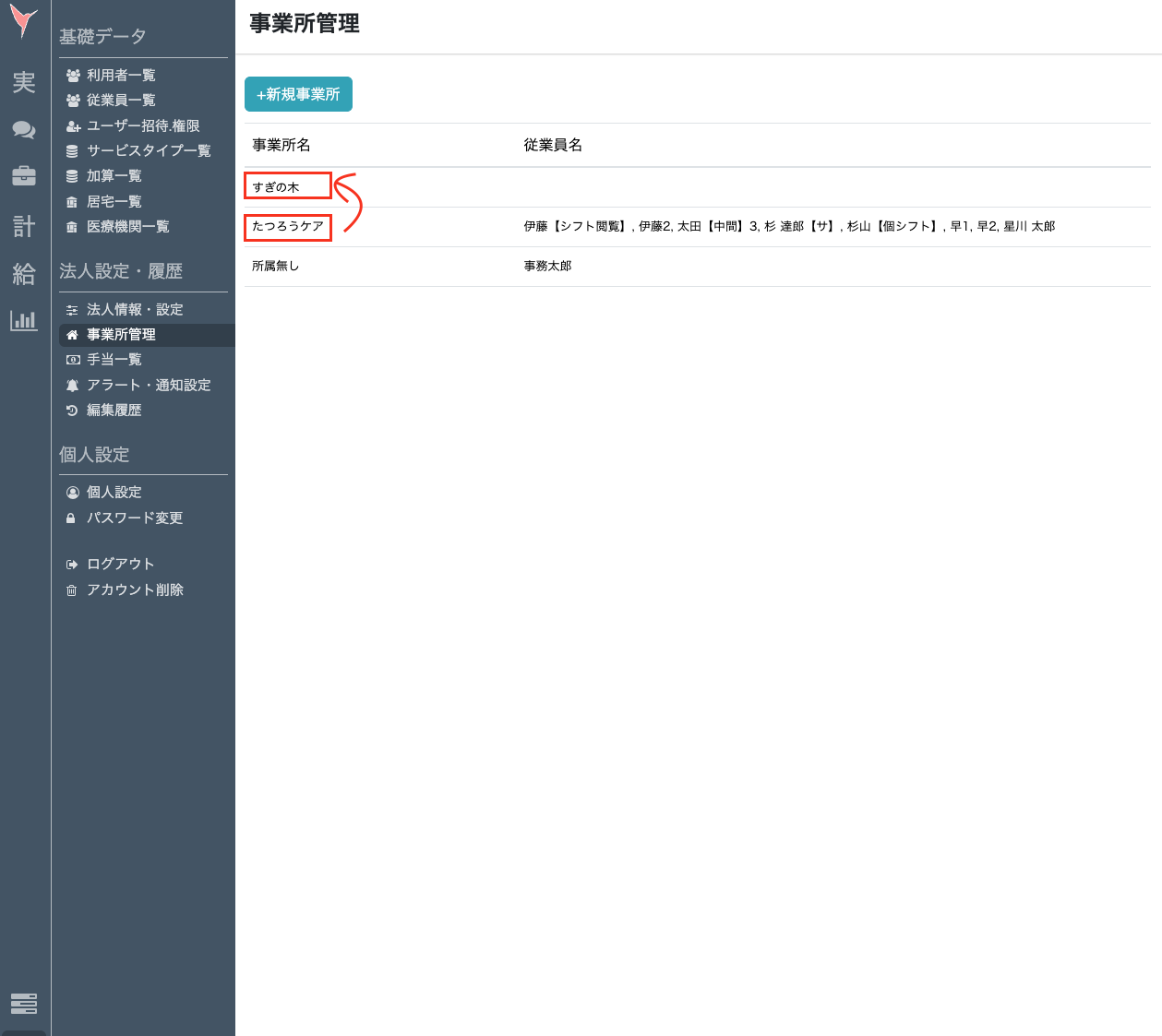Viewport: 1162px width, 1036px height.
Task: Open the 給 payroll section icon
Action: [x=24, y=274]
